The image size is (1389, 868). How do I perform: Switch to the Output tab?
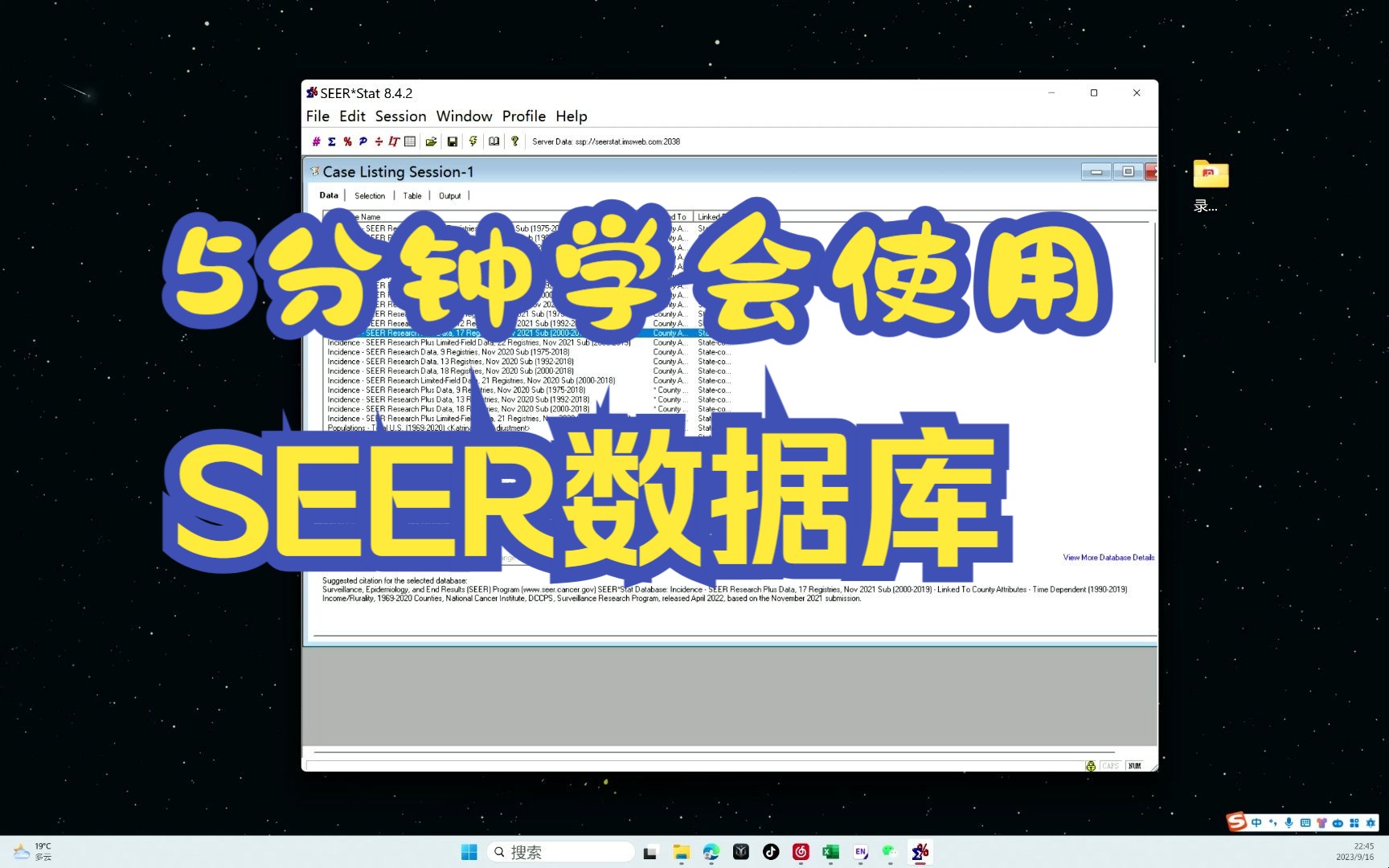coord(450,195)
